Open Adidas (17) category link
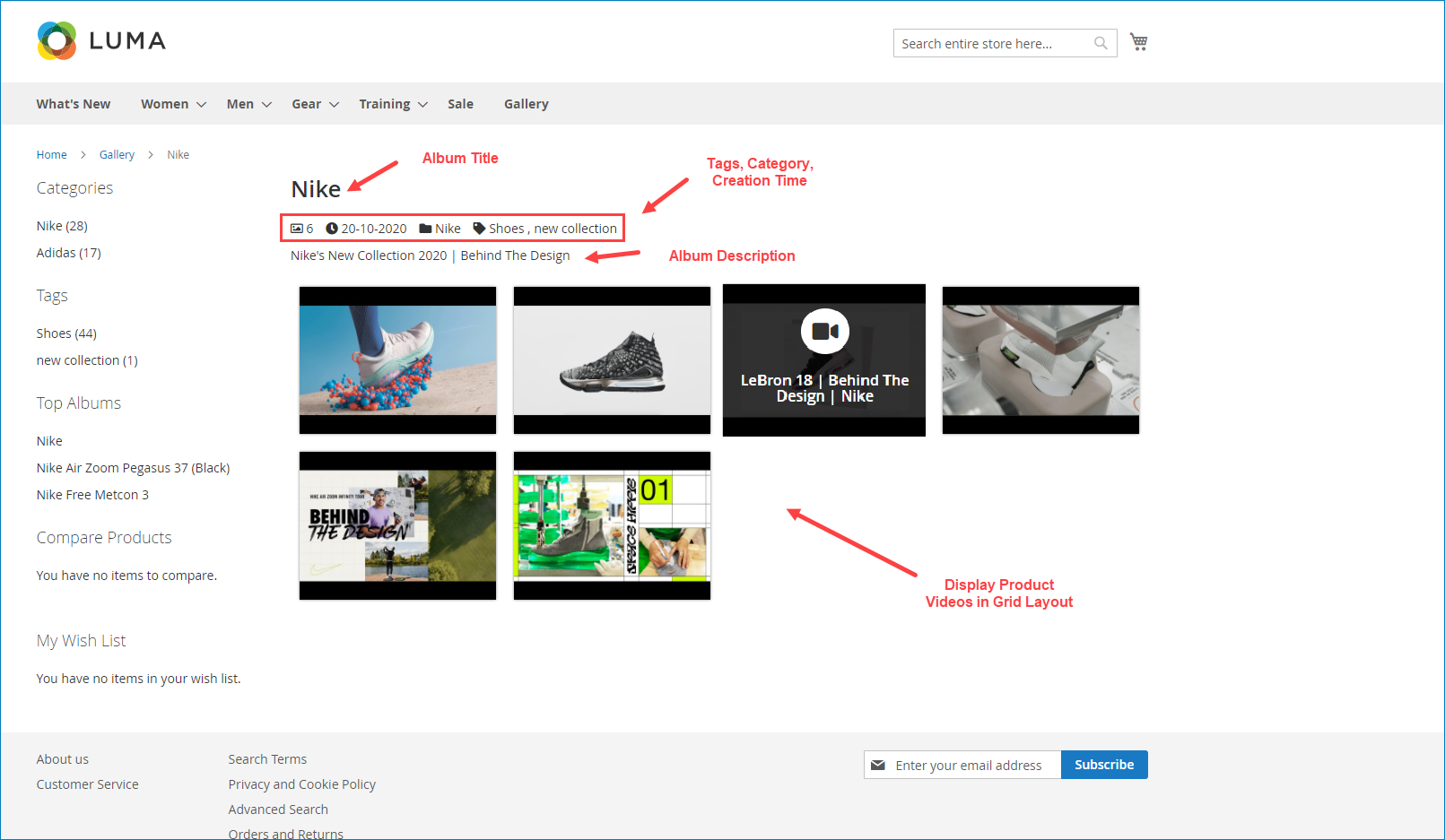Viewport: 1445px width, 840px height. pos(68,253)
